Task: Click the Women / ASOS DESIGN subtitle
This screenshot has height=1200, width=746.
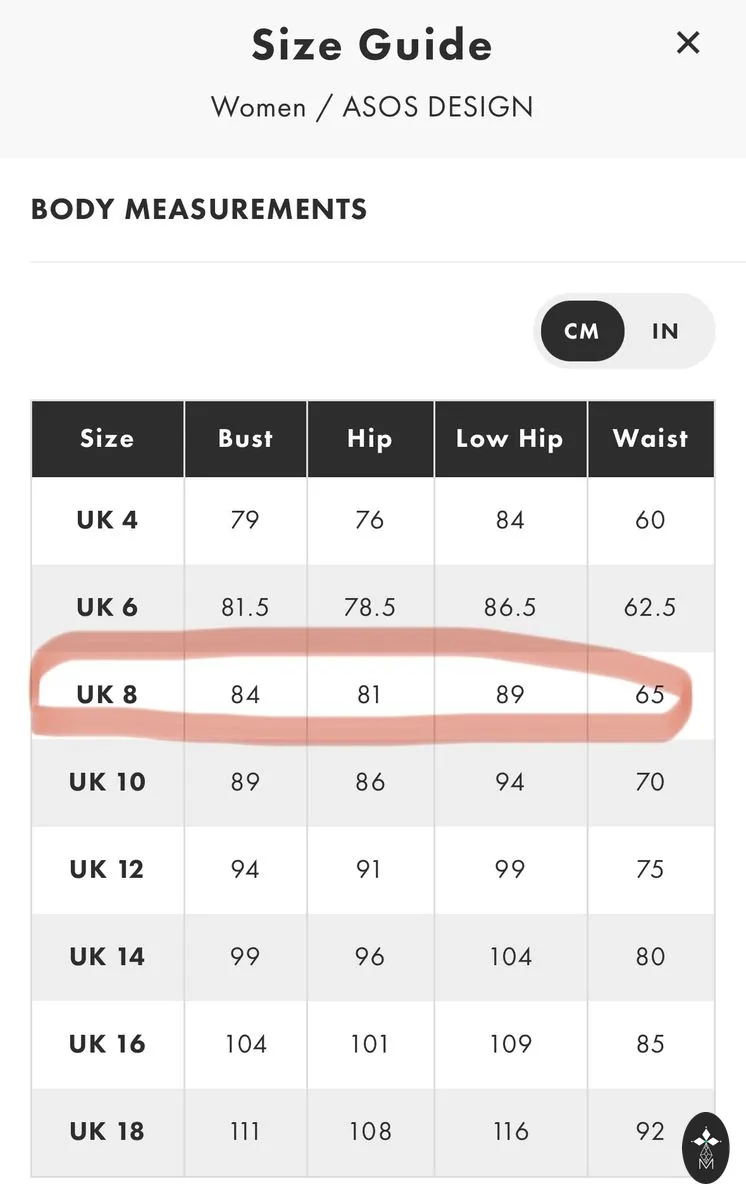Action: [372, 107]
